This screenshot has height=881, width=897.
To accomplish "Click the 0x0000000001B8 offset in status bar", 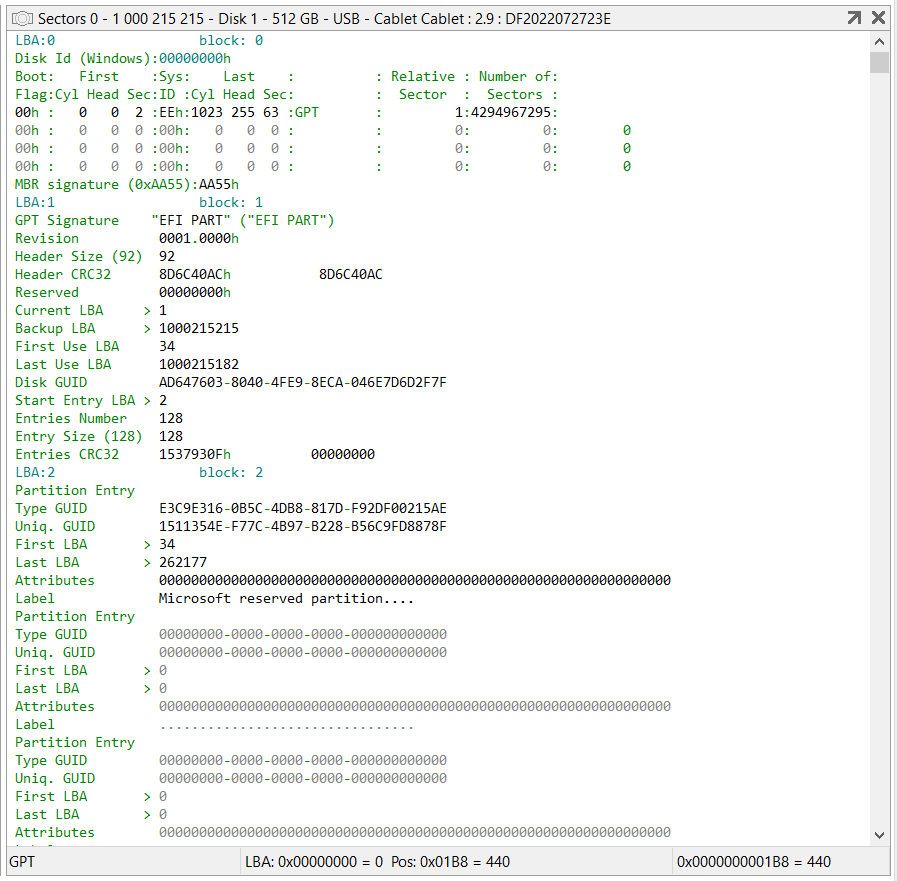I will [753, 862].
